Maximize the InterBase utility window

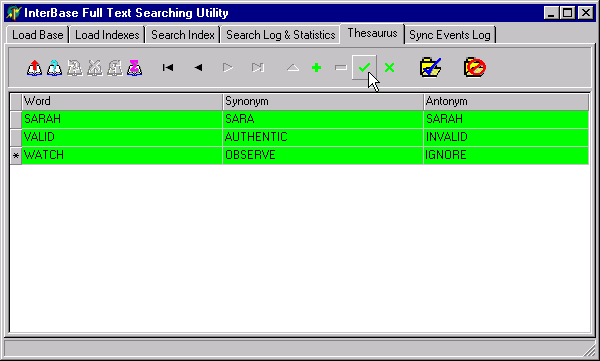point(568,13)
